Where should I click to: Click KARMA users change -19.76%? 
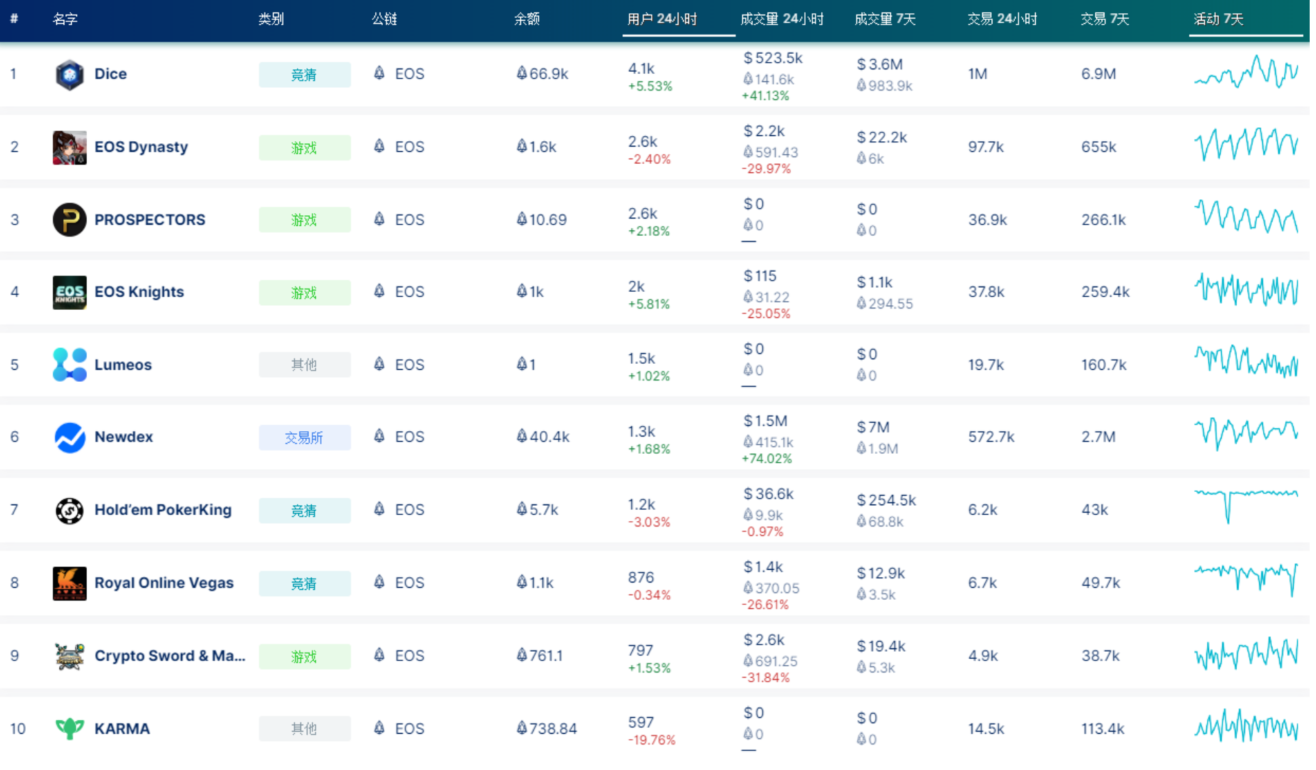click(652, 741)
